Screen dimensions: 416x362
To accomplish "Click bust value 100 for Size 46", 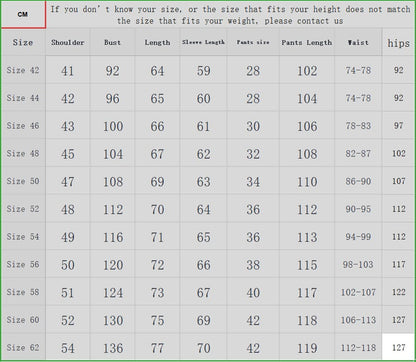I will pyautogui.click(x=113, y=126).
